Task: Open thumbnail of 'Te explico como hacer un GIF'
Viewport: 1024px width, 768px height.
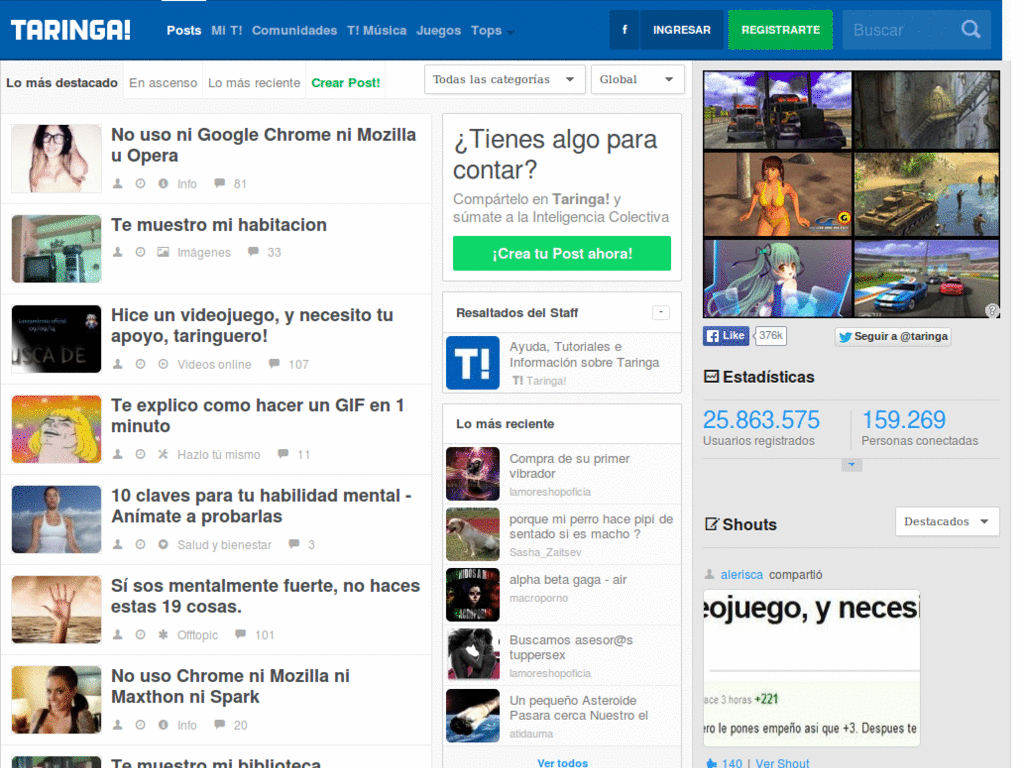Action: 56,429
